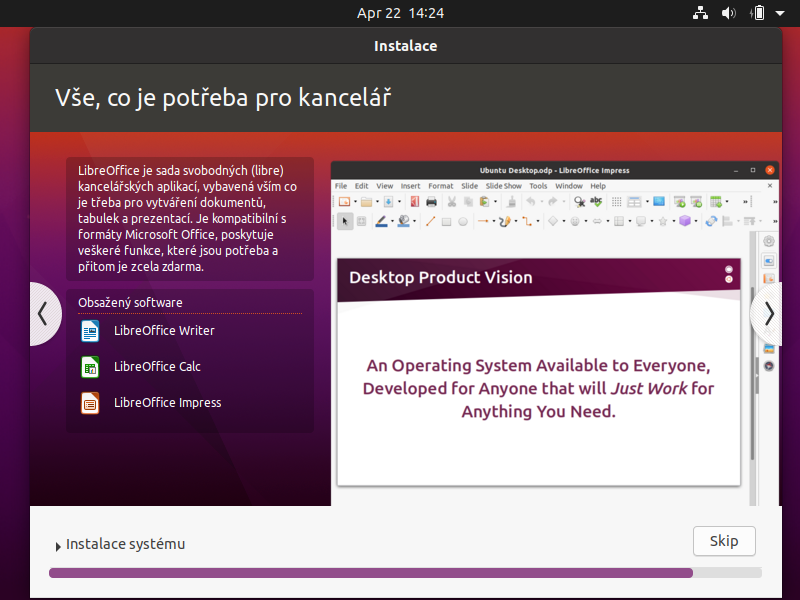800x600 pixels.
Task: Click the Find and Replace icon
Action: click(x=579, y=202)
